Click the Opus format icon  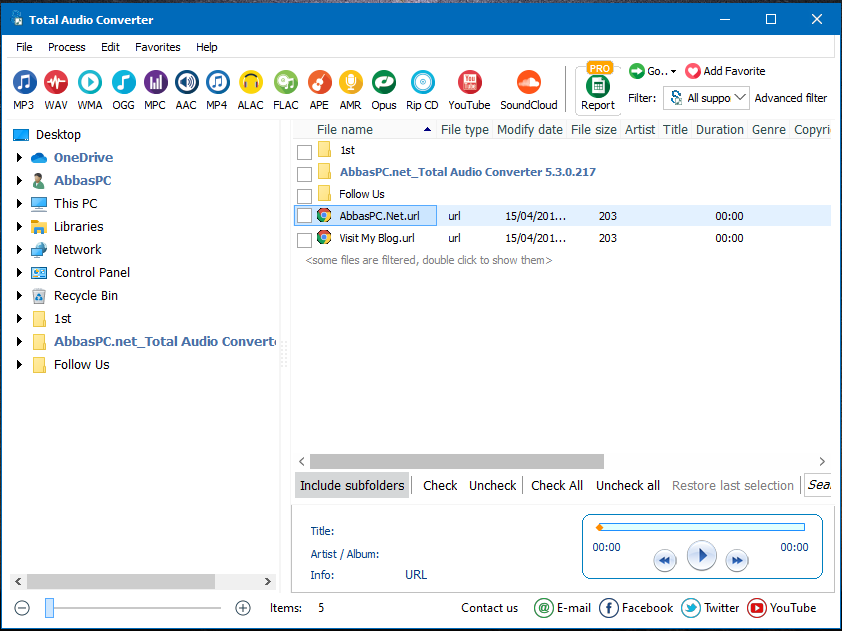384,83
